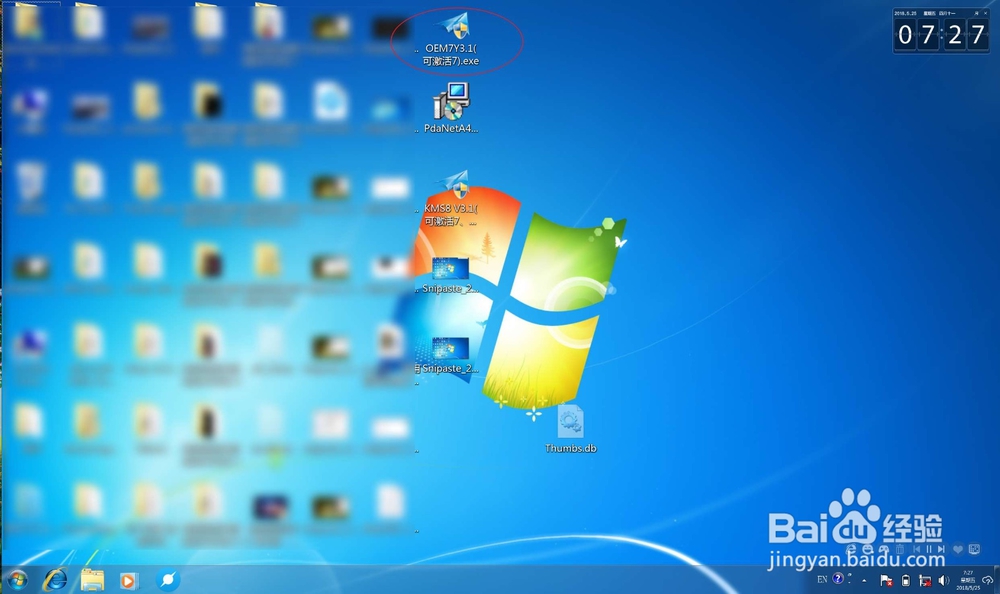The width and height of the screenshot is (1000, 594).
Task: Click the 07:27 flip clock display
Action: click(x=941, y=34)
